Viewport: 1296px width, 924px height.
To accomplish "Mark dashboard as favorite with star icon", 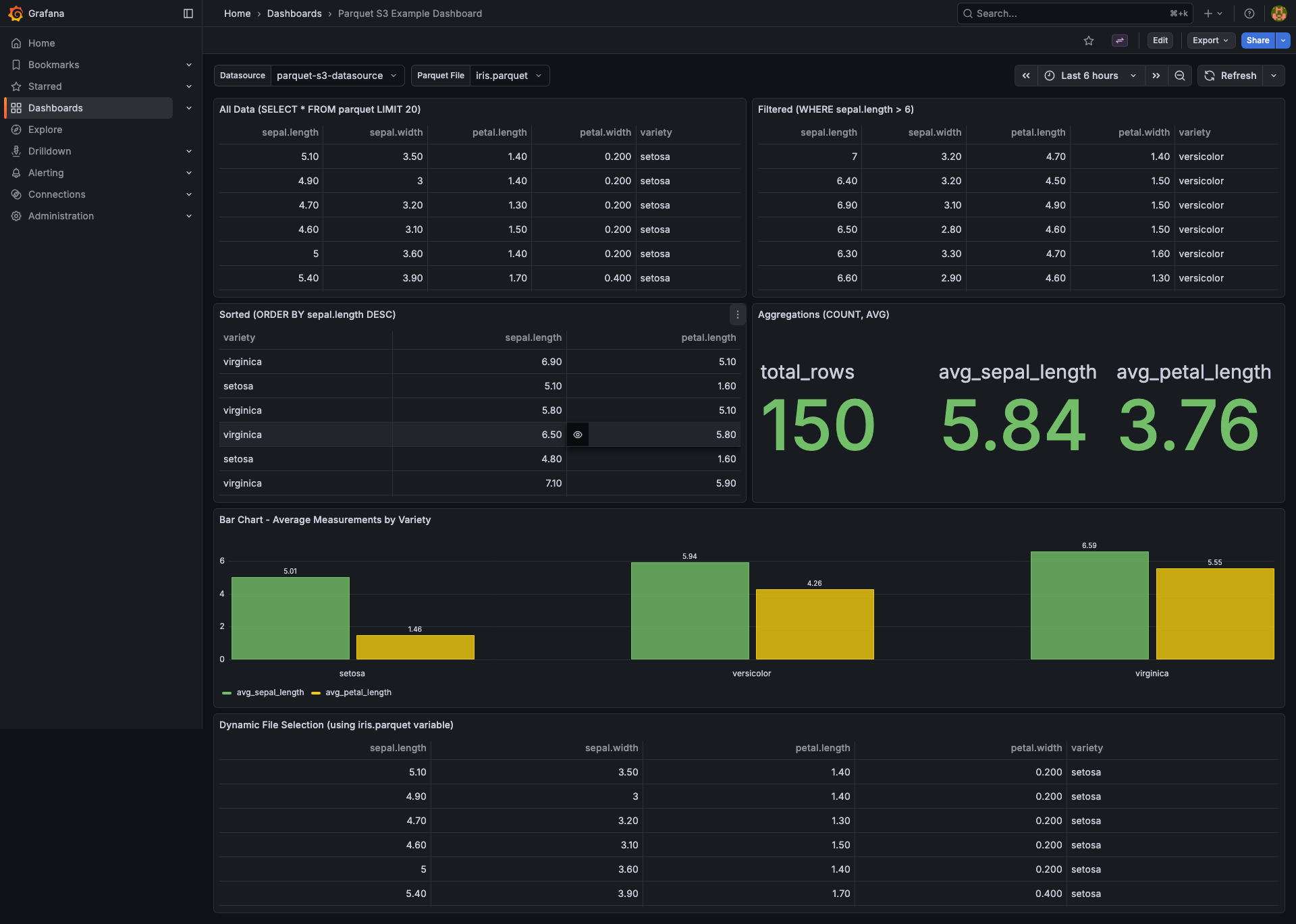I will pyautogui.click(x=1089, y=40).
